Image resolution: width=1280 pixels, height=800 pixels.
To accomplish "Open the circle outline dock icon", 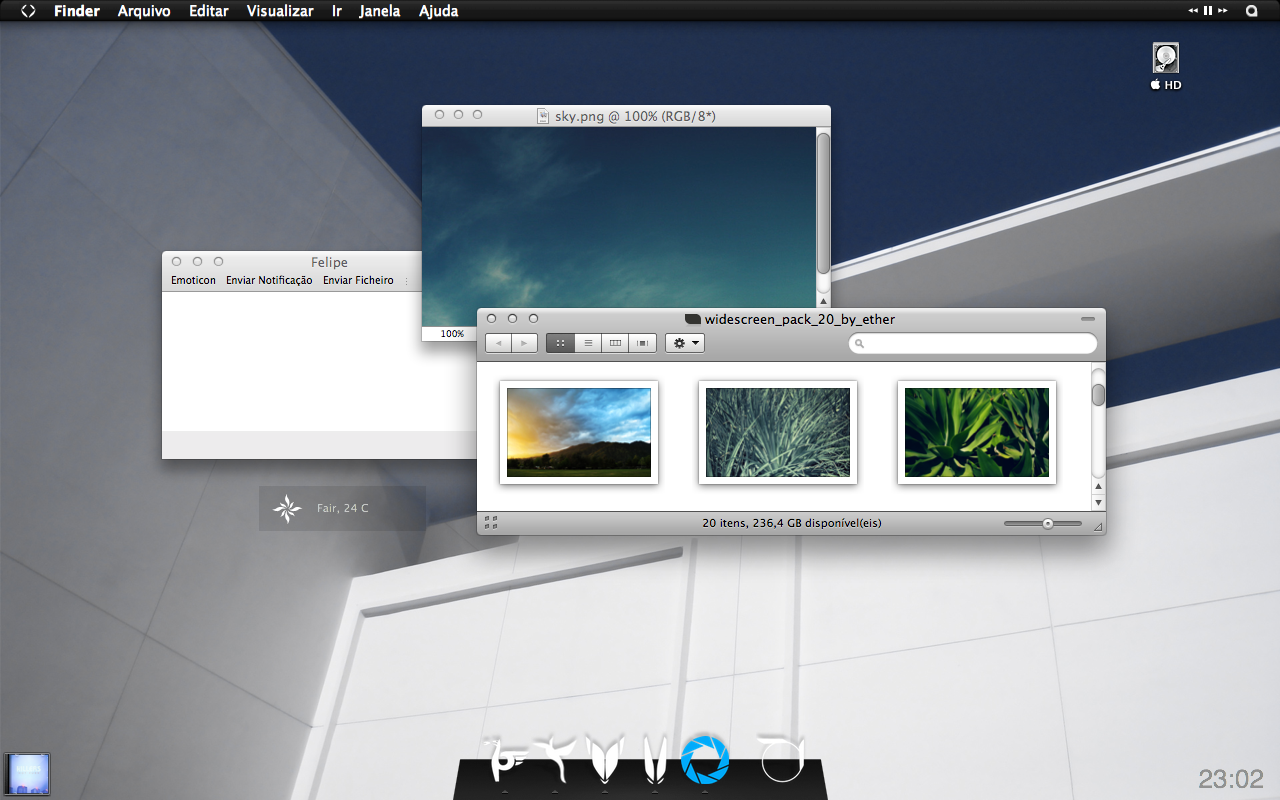I will click(x=781, y=759).
